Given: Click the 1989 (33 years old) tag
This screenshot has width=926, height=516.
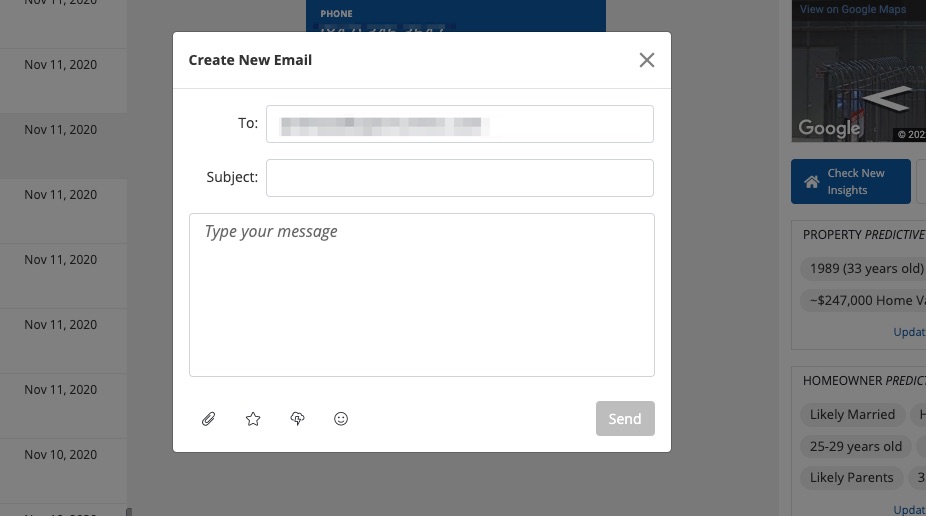Looking at the screenshot, I should click(x=864, y=269).
